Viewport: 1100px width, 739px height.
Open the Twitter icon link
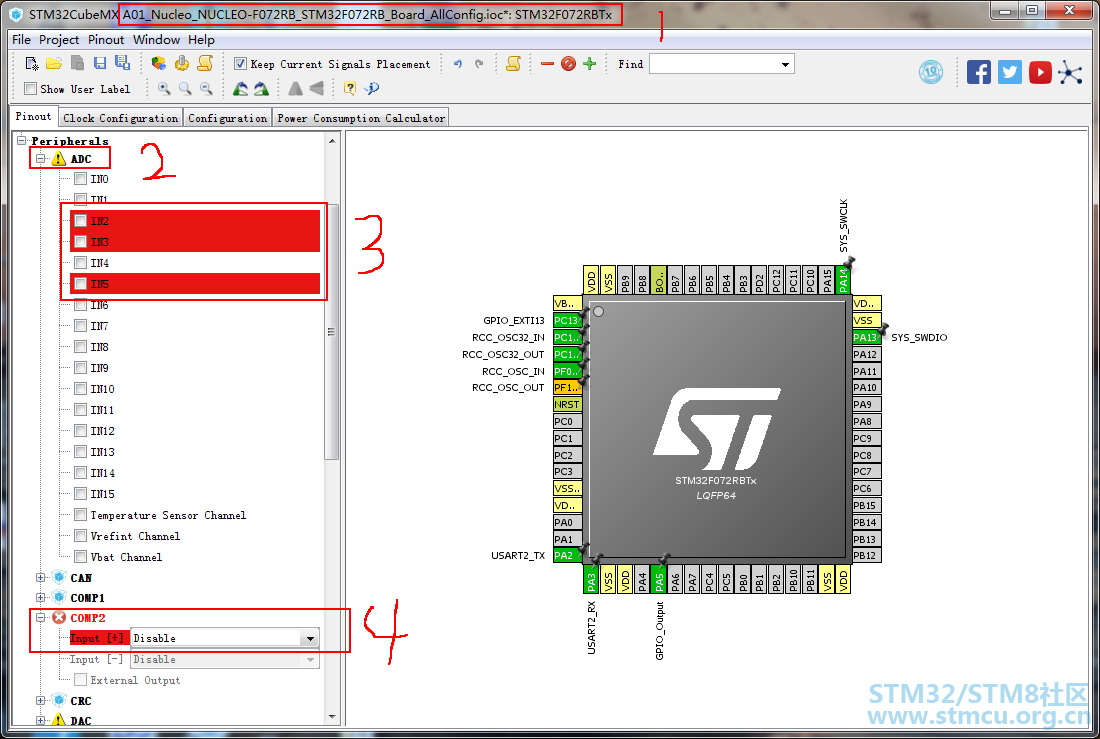(x=1010, y=72)
